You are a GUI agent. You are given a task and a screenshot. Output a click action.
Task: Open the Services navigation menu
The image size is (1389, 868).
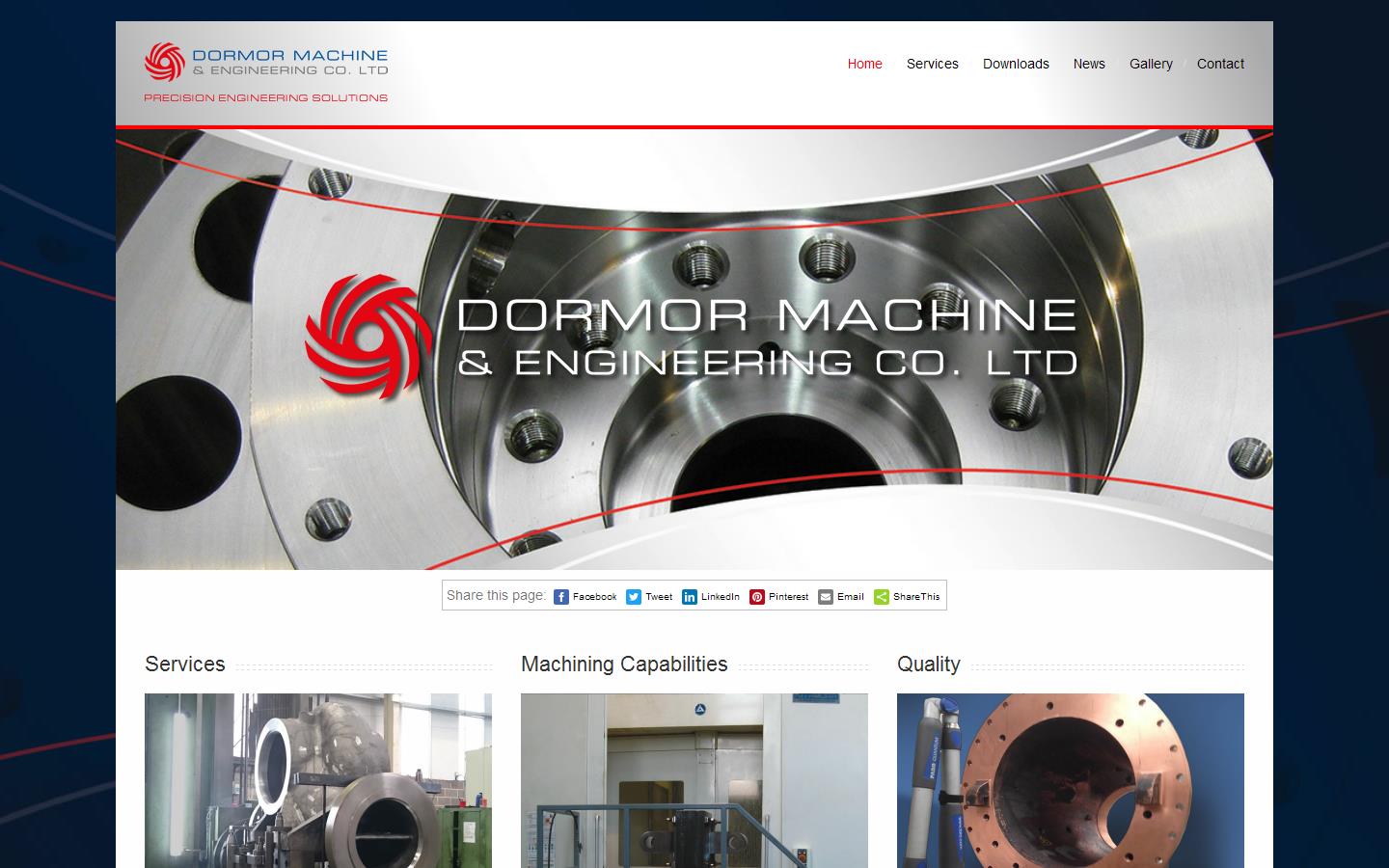(x=933, y=64)
